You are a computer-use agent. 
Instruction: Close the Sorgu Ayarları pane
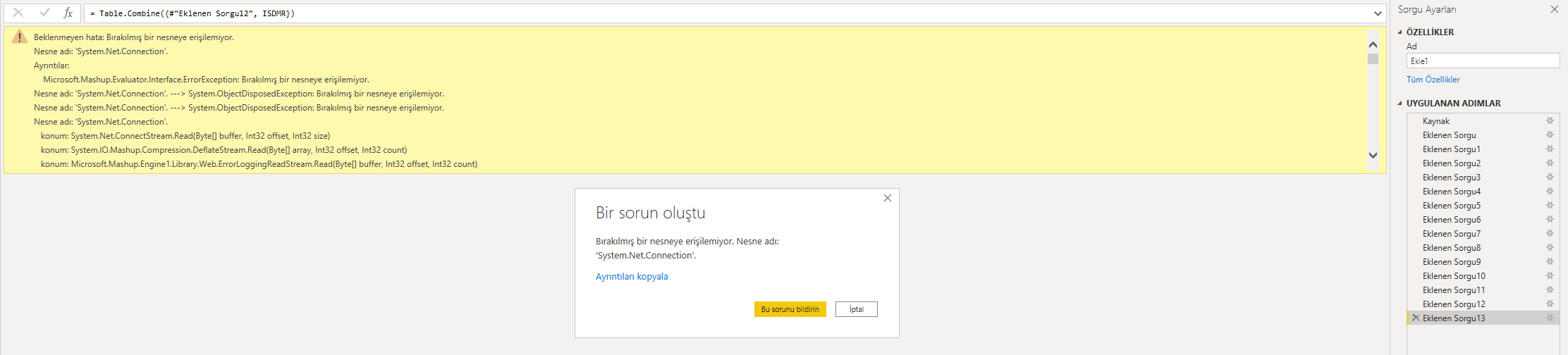[1554, 10]
